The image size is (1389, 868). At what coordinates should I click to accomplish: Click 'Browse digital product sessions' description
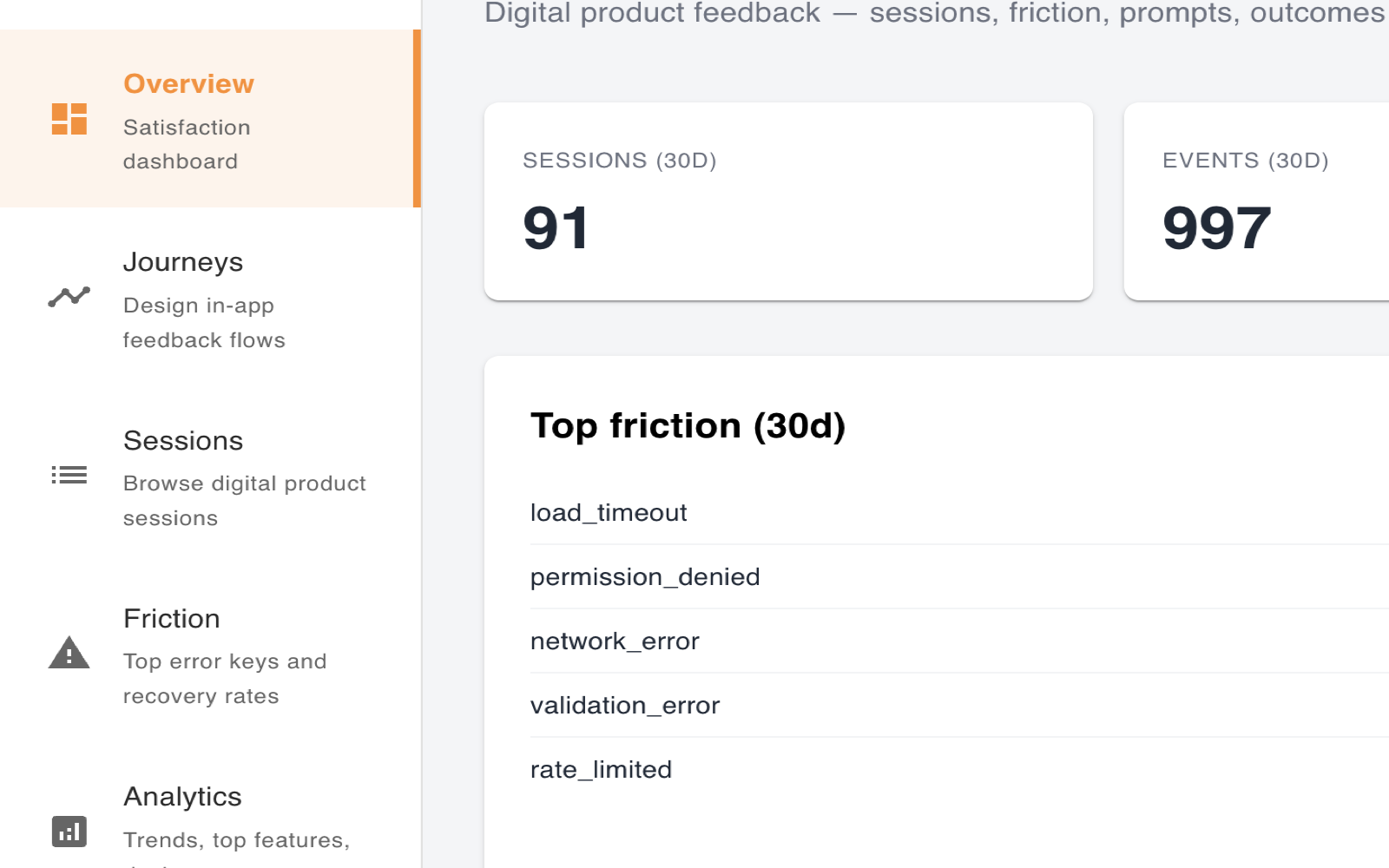(x=245, y=501)
